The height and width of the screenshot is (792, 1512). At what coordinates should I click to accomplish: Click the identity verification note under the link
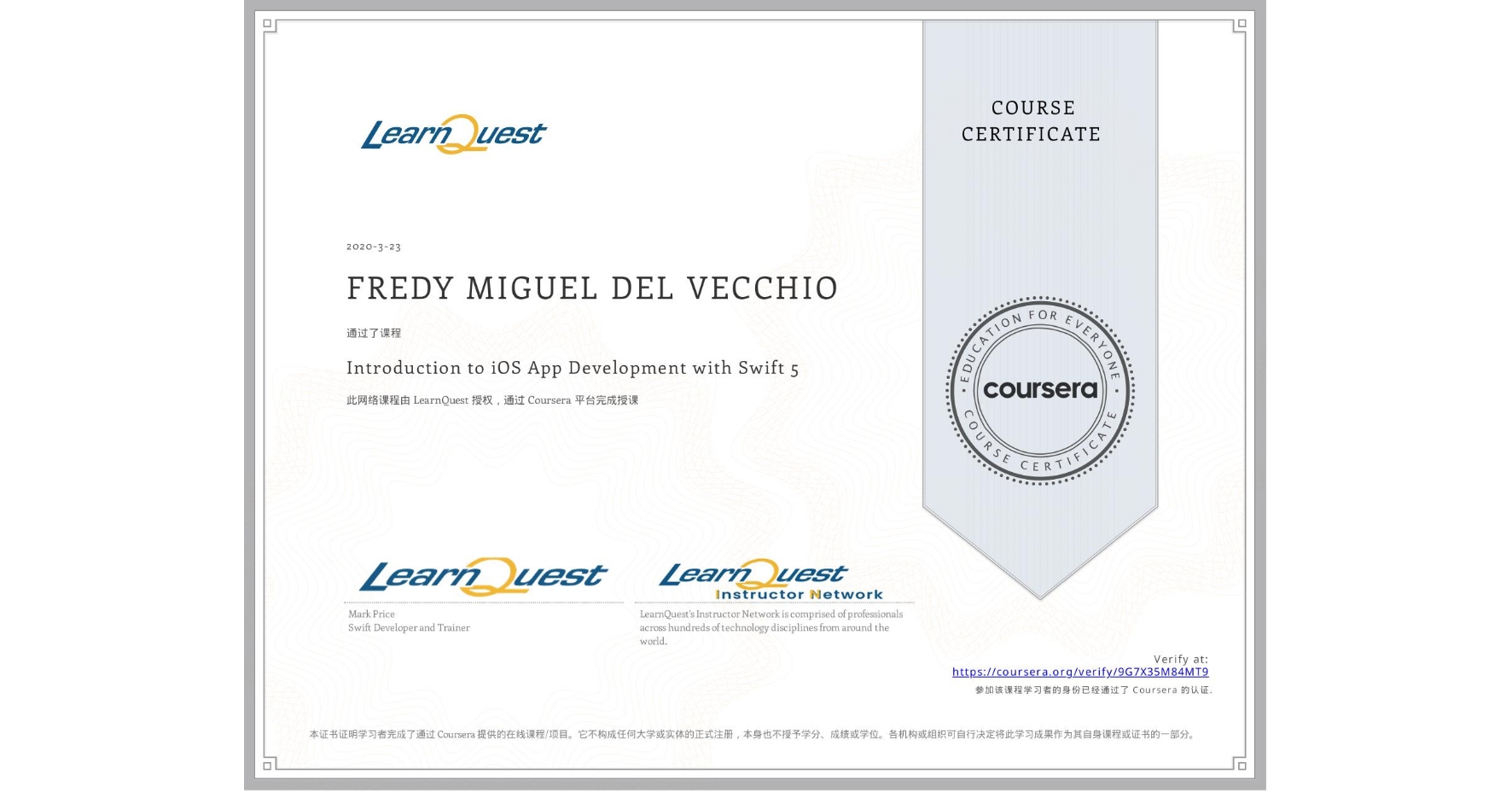1094,690
